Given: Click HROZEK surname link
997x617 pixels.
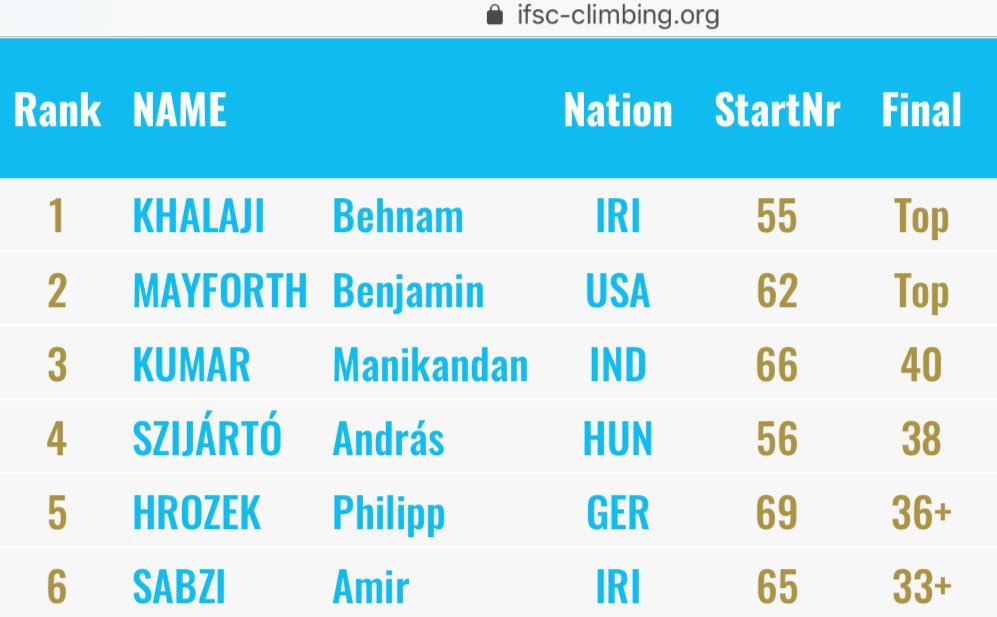Looking at the screenshot, I should [196, 513].
